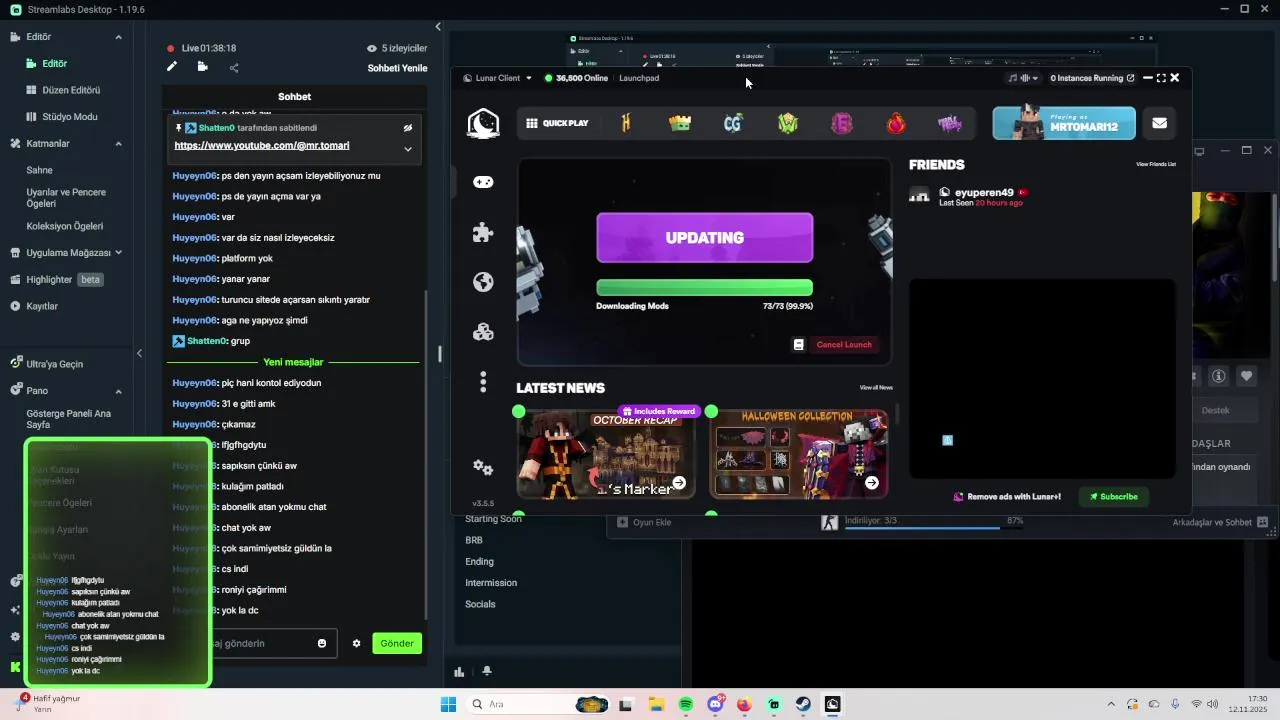Open Koleksiyon Öğeleri in sidebar
This screenshot has height=720, width=1280.
click(x=65, y=226)
